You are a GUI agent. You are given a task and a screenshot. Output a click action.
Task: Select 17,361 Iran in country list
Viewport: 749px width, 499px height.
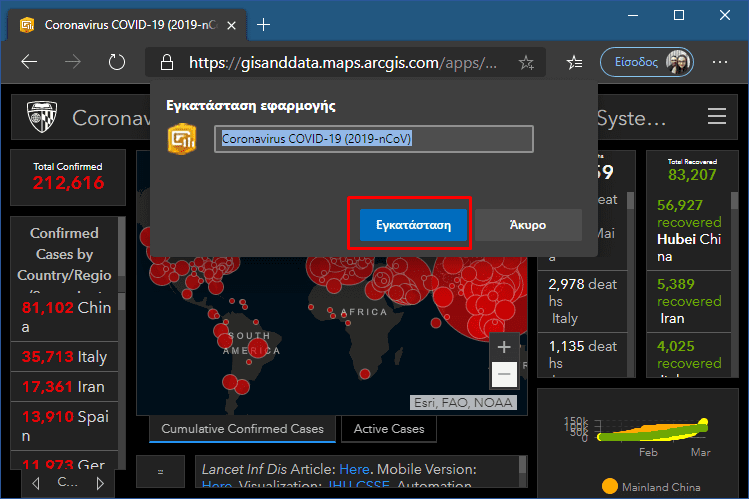click(x=64, y=387)
